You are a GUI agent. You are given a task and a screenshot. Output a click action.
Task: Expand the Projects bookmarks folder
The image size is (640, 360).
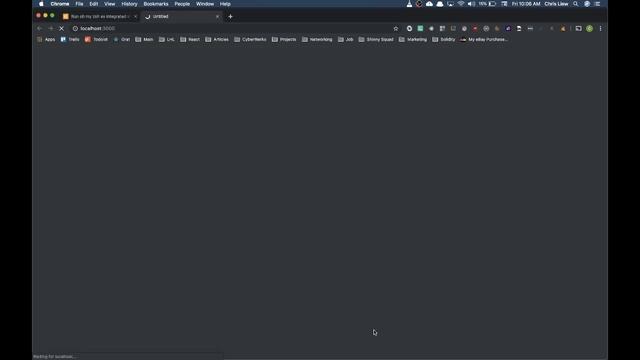tap(284, 40)
